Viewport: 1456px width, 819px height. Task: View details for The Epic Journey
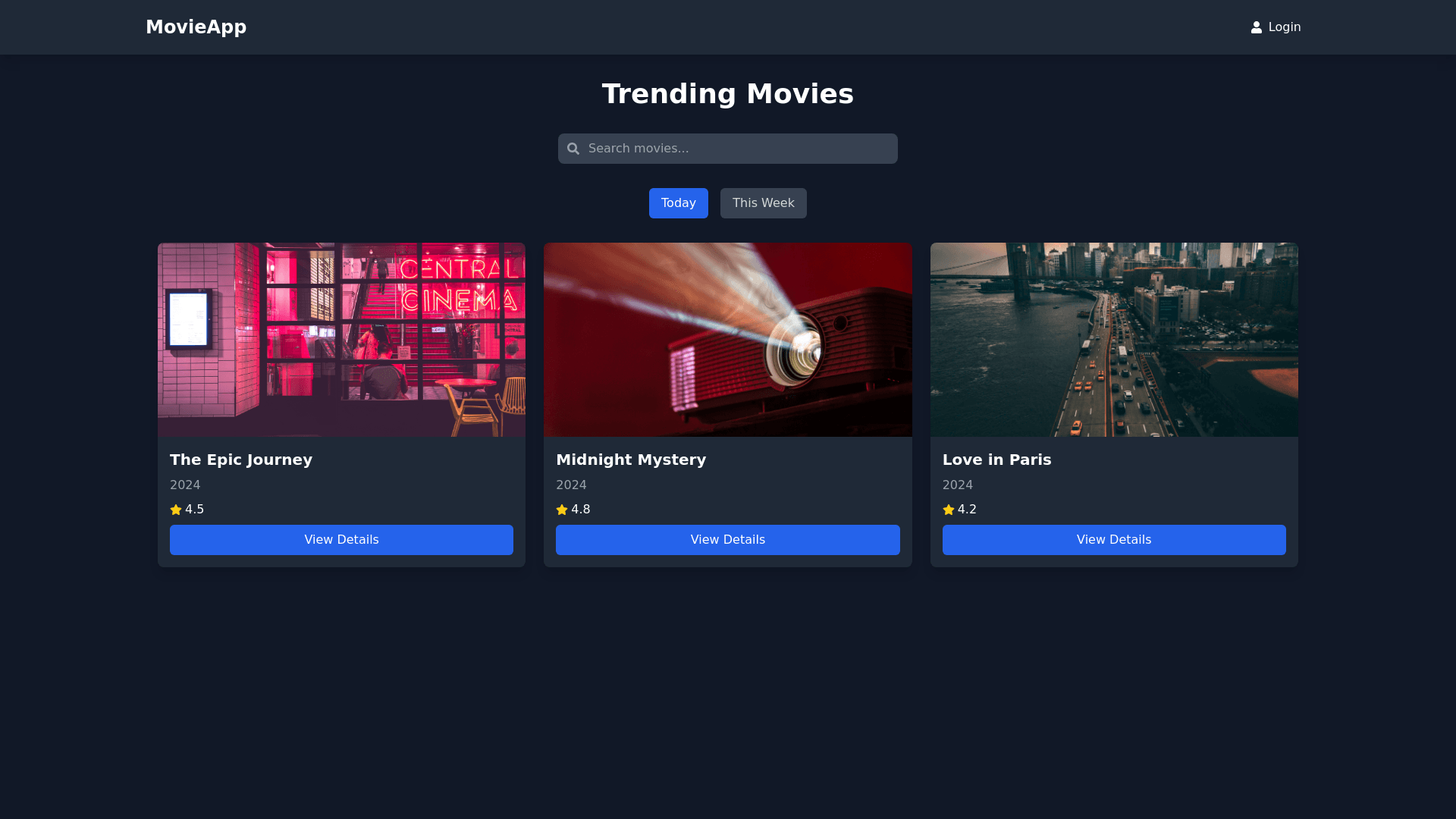tap(341, 540)
